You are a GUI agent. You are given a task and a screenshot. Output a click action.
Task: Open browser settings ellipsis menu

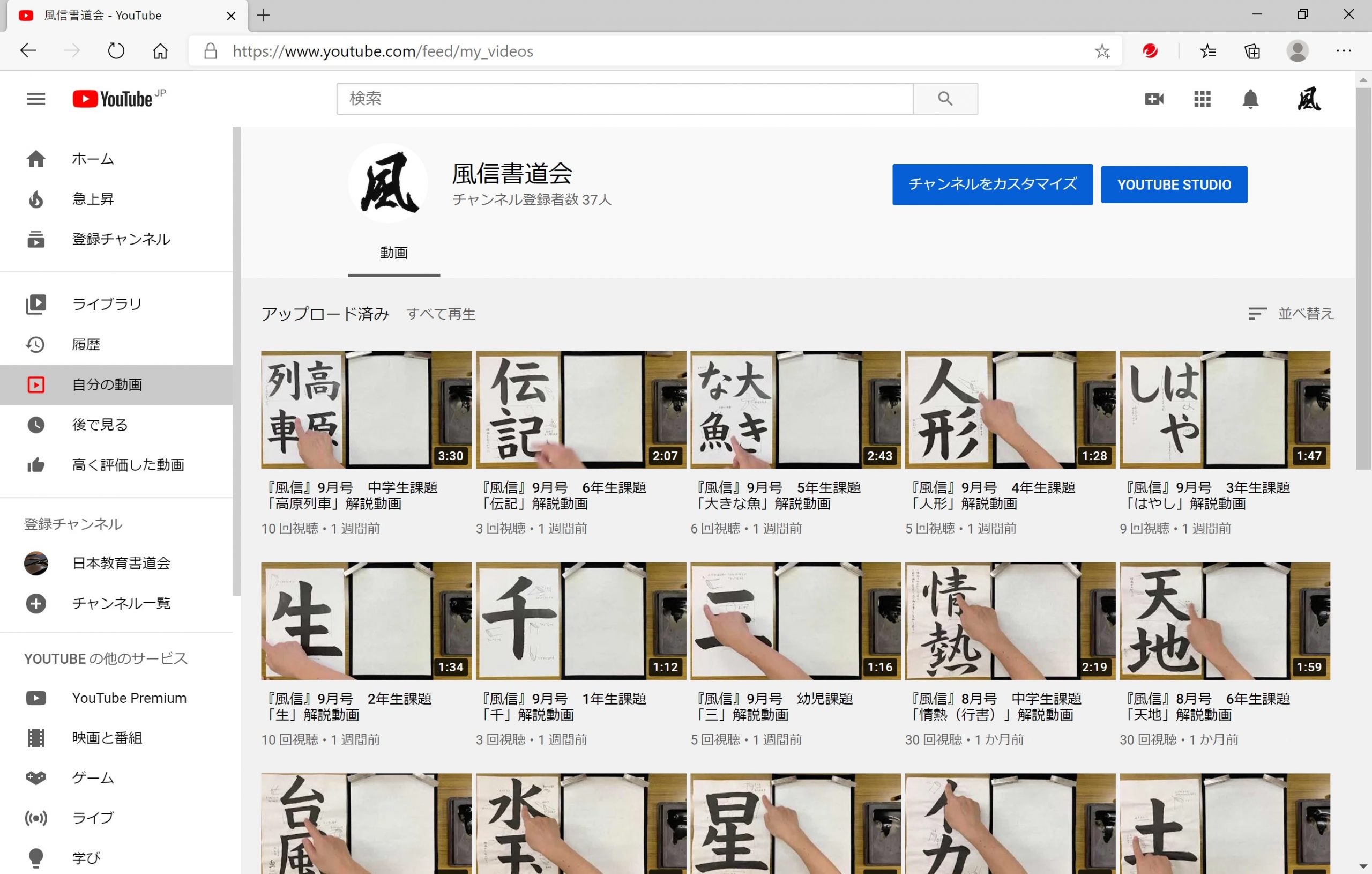(1344, 51)
